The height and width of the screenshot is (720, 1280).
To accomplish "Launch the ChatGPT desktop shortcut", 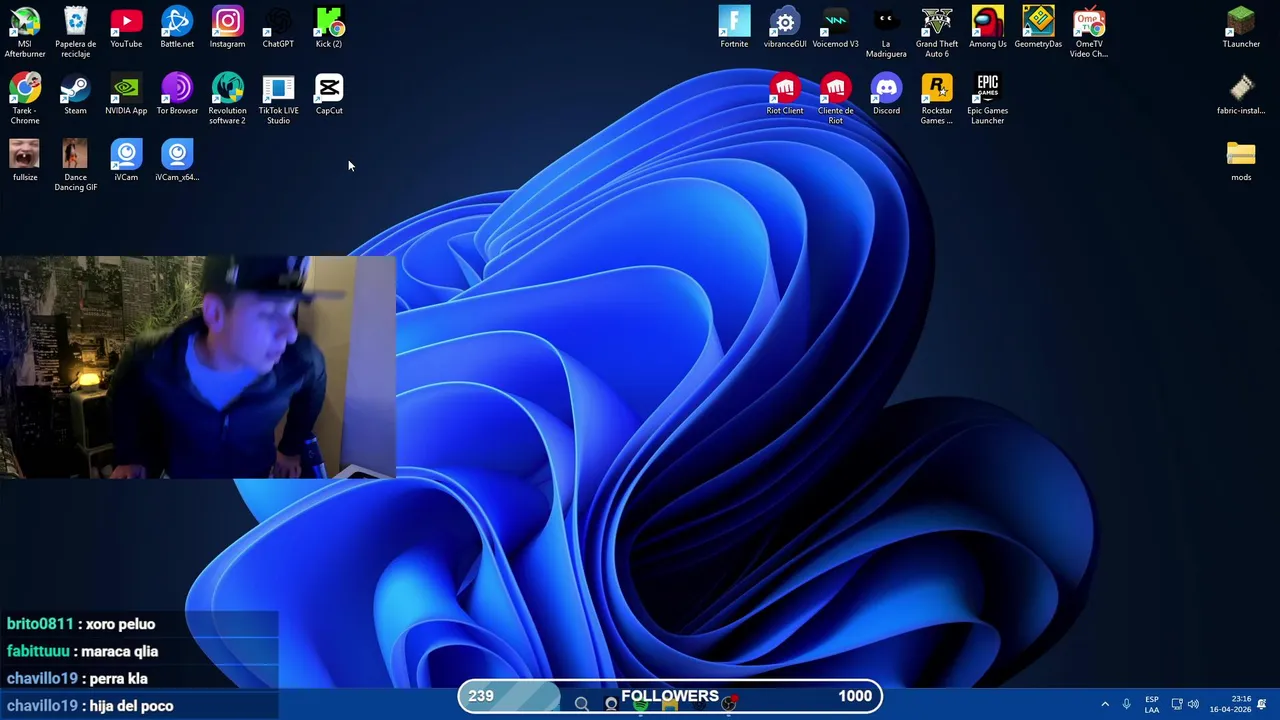I will click(x=278, y=28).
